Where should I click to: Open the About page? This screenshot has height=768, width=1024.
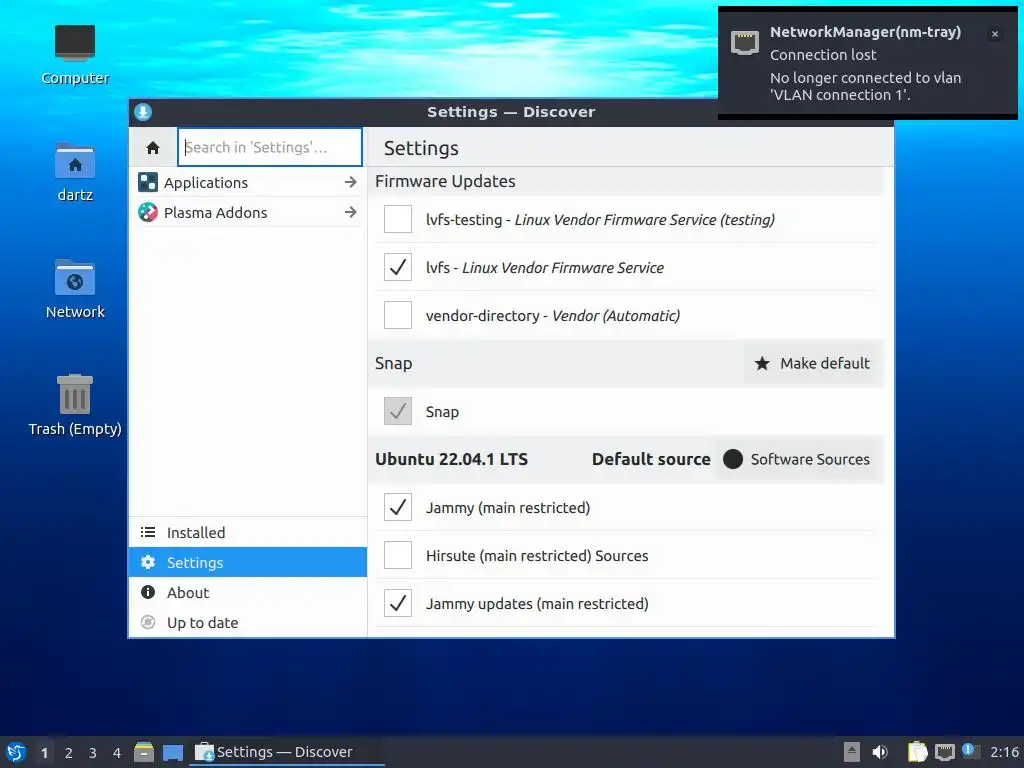248,592
